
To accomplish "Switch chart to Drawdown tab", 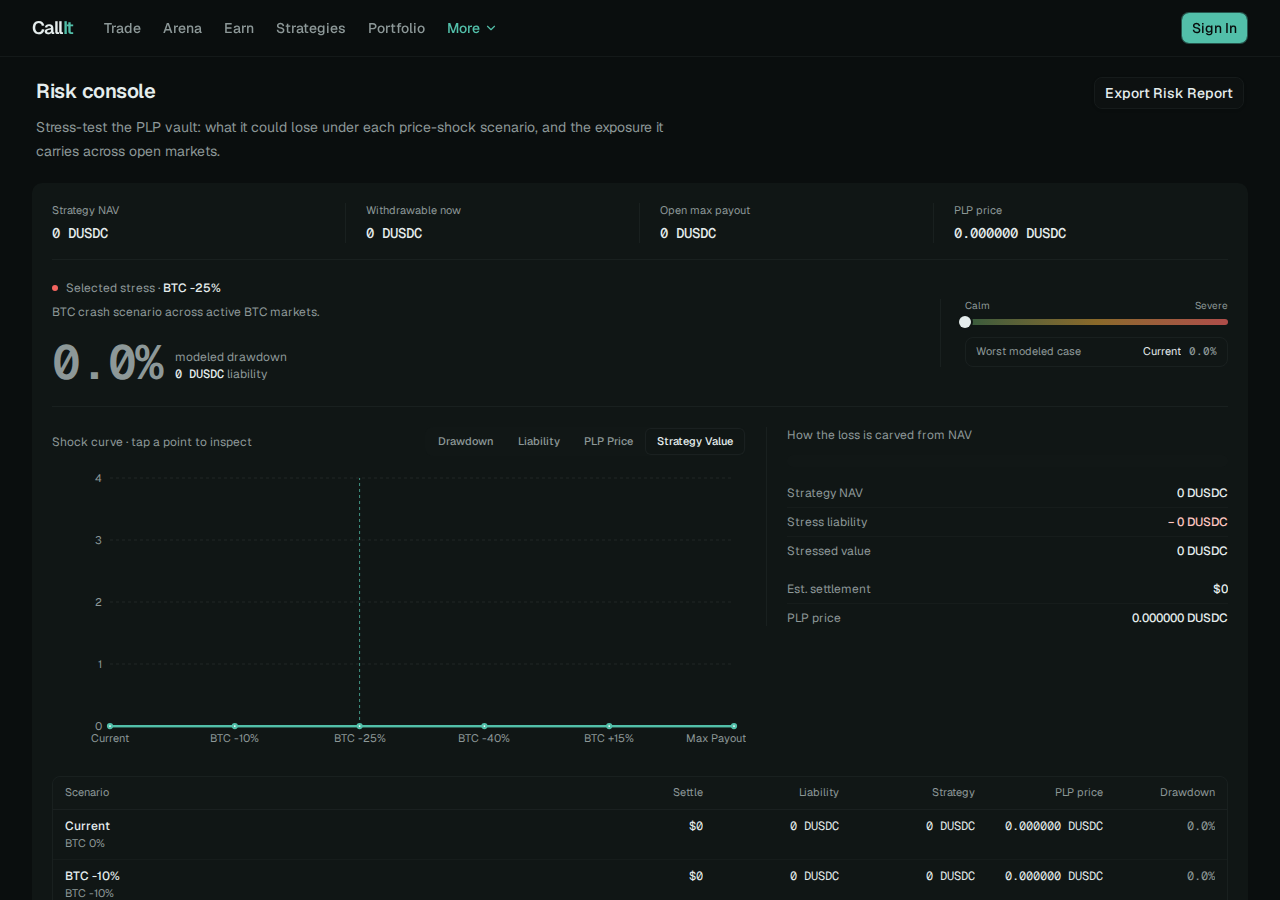I will pyautogui.click(x=466, y=441).
